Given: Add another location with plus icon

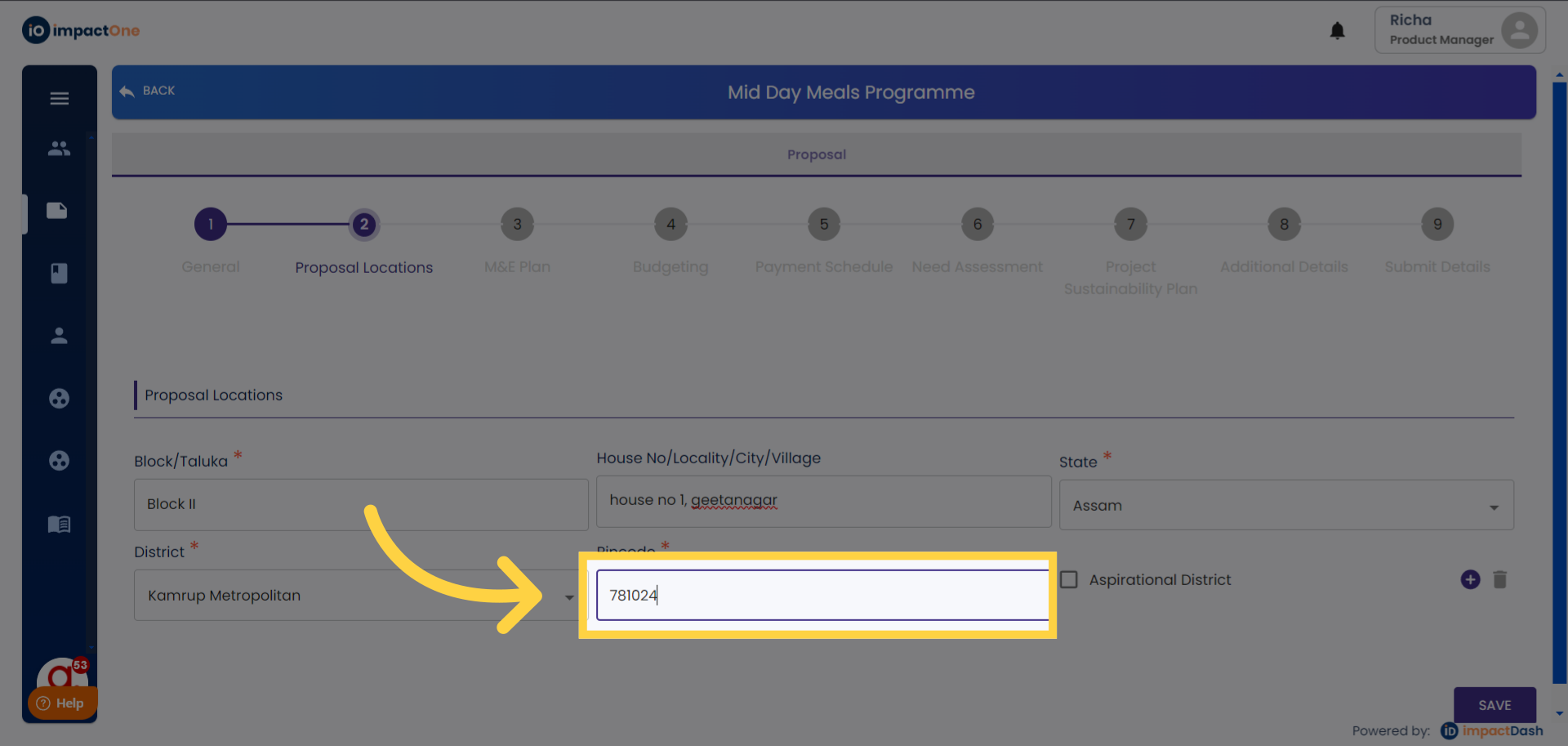Looking at the screenshot, I should (1470, 579).
